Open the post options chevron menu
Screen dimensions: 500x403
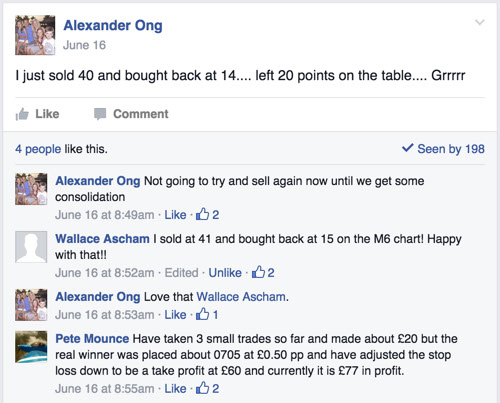[480, 22]
